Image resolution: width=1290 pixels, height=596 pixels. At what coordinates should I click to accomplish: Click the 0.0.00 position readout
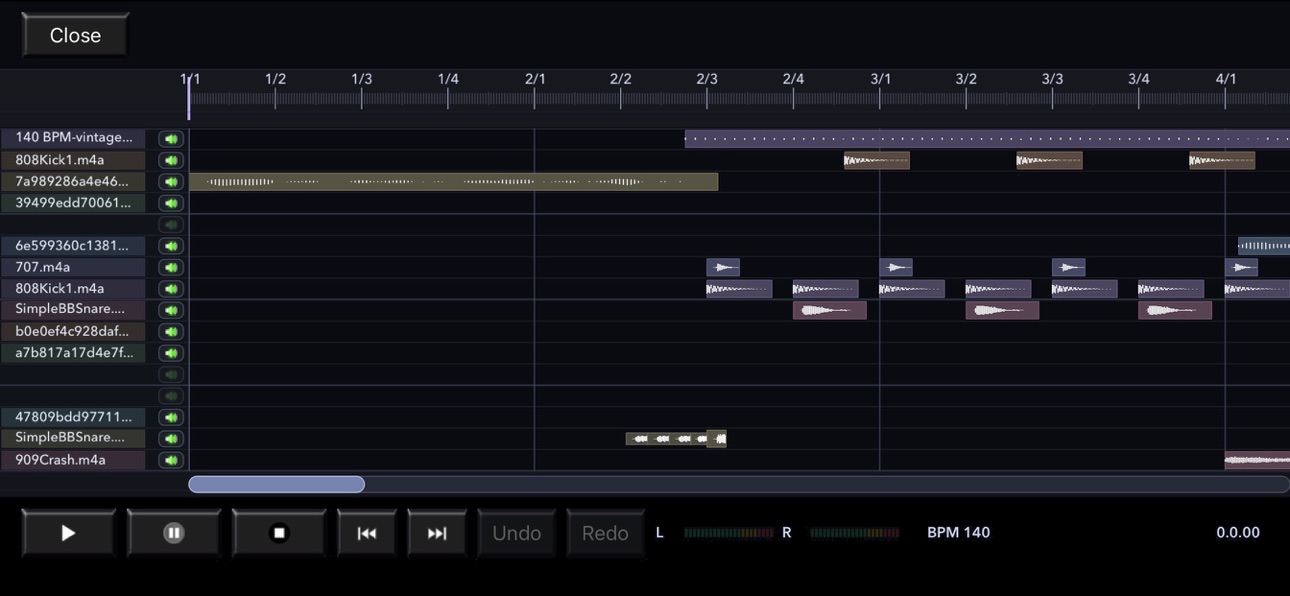coord(1238,532)
